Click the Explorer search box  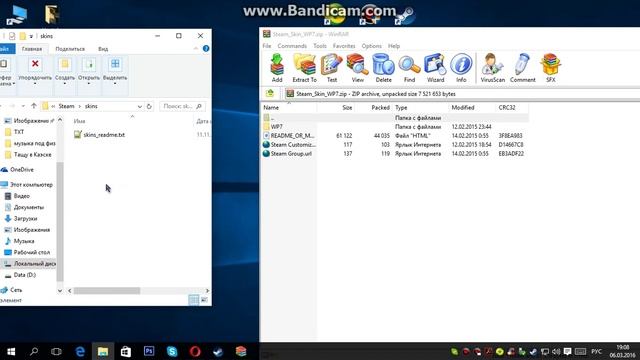tap(182, 106)
